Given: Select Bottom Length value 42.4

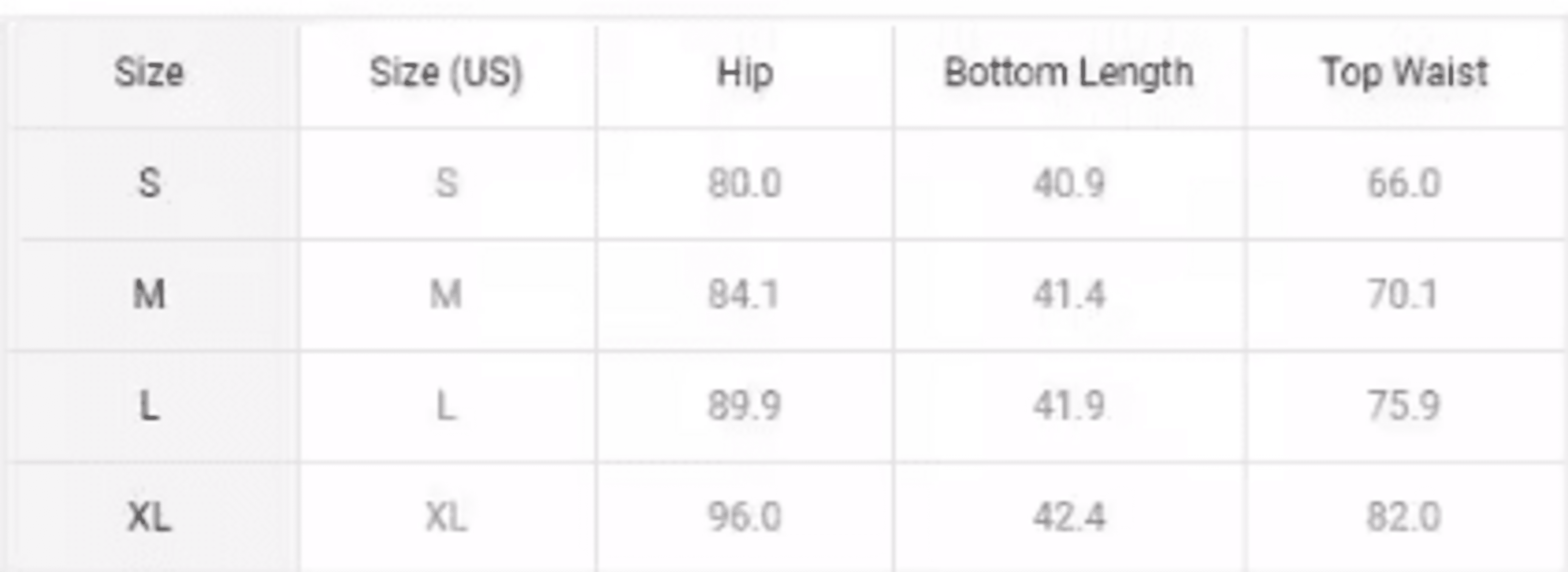Looking at the screenshot, I should [x=1069, y=517].
